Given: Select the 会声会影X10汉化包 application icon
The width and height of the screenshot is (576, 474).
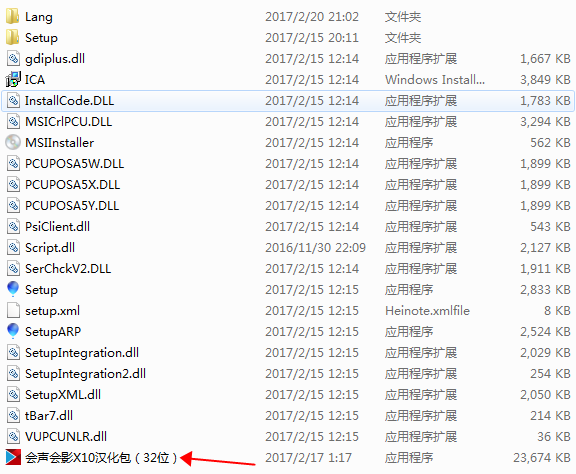Looking at the screenshot, I should pyautogui.click(x=13, y=457).
